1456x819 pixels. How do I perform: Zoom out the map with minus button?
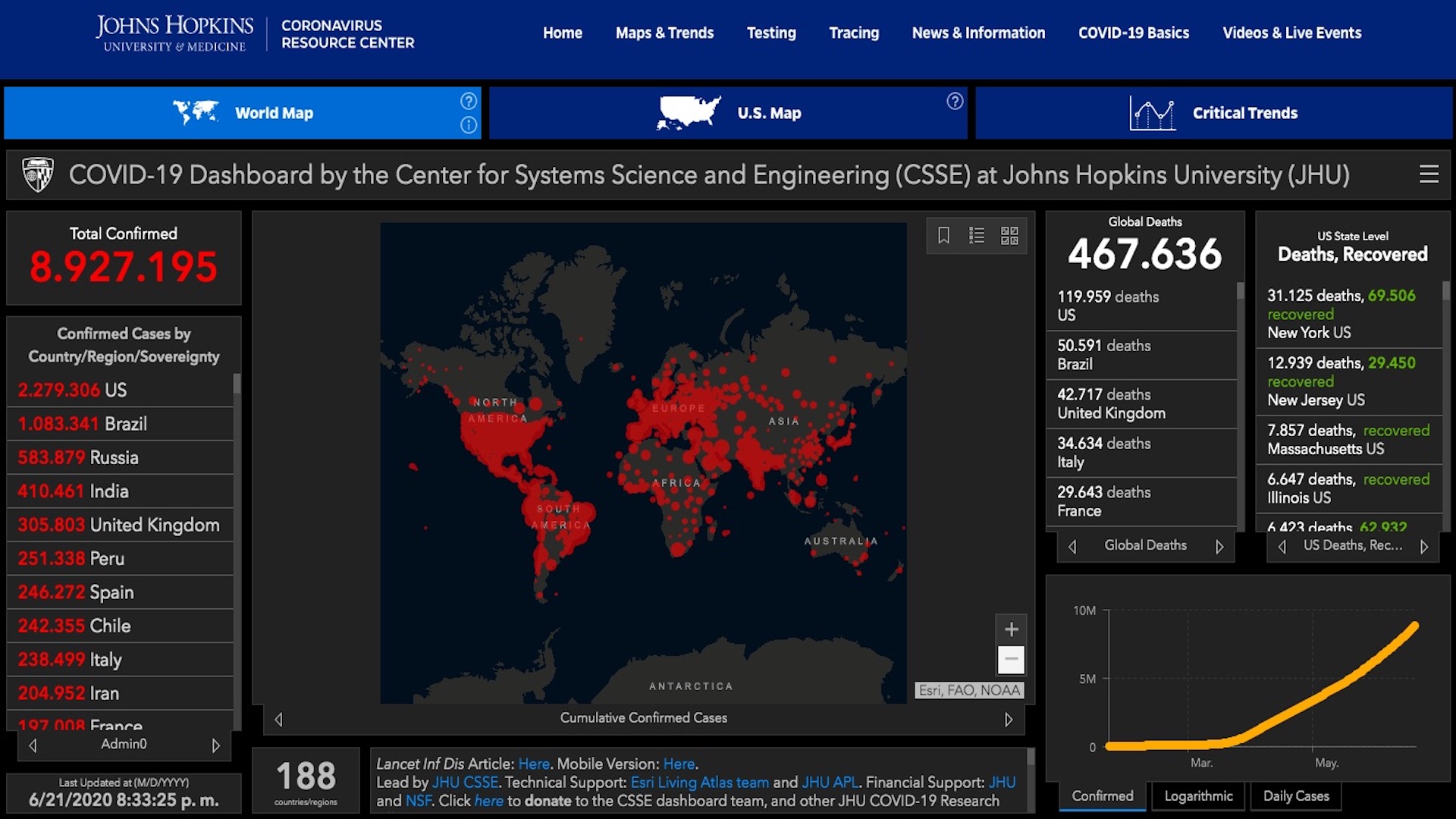point(1011,659)
